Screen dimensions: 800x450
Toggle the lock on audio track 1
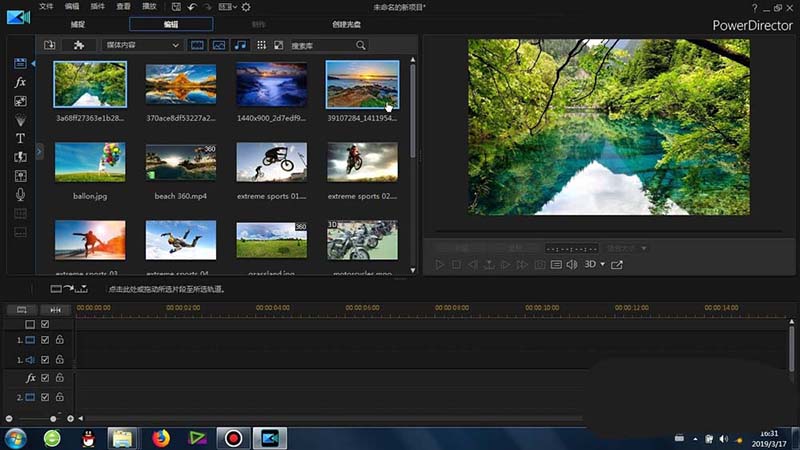pyautogui.click(x=59, y=359)
